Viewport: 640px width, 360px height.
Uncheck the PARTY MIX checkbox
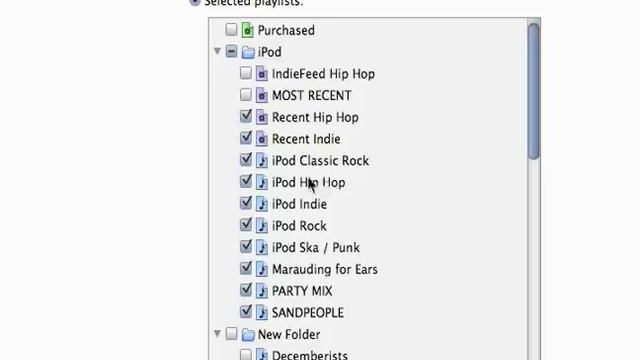point(246,290)
